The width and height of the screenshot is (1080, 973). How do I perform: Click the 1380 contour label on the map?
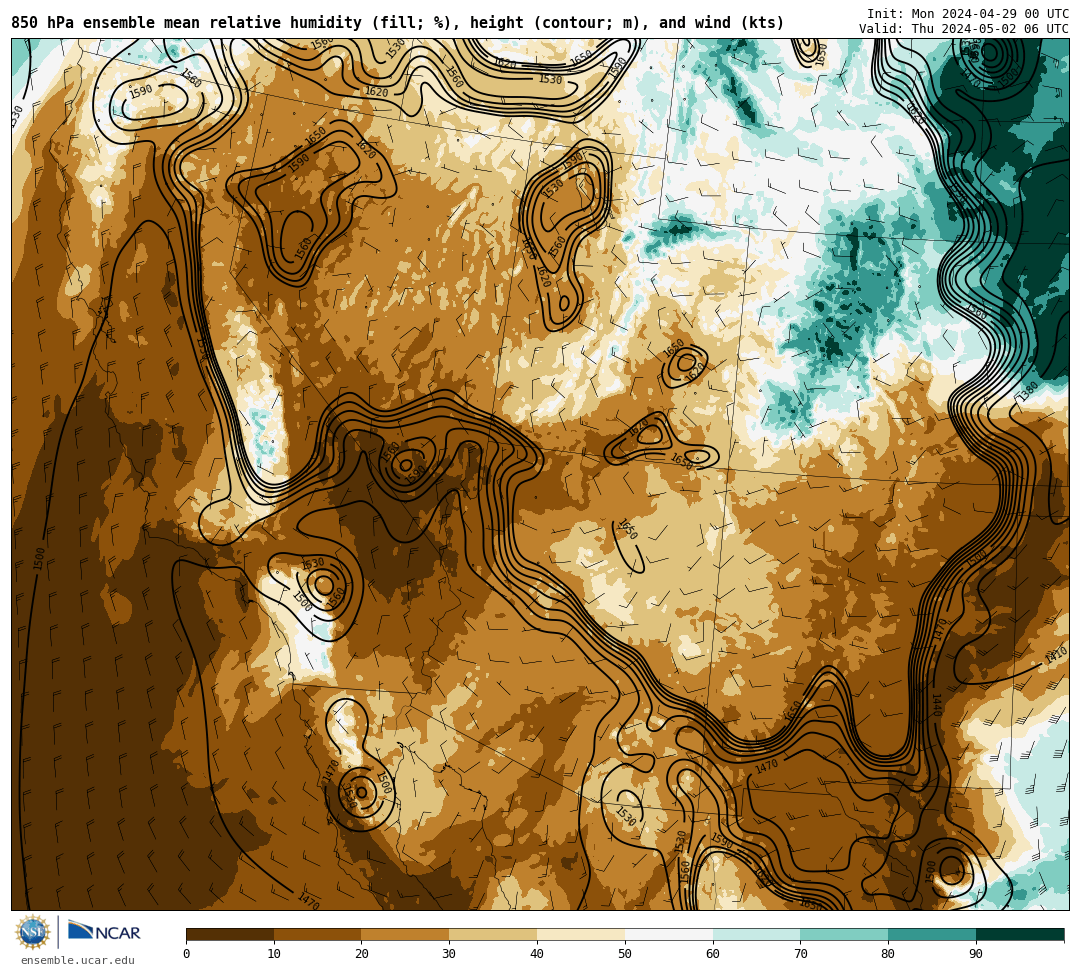pyautogui.click(x=1027, y=392)
